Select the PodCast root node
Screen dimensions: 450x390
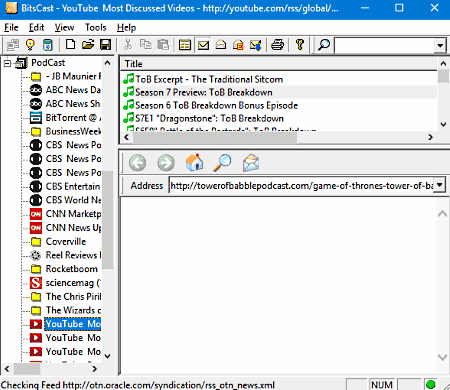(48, 63)
